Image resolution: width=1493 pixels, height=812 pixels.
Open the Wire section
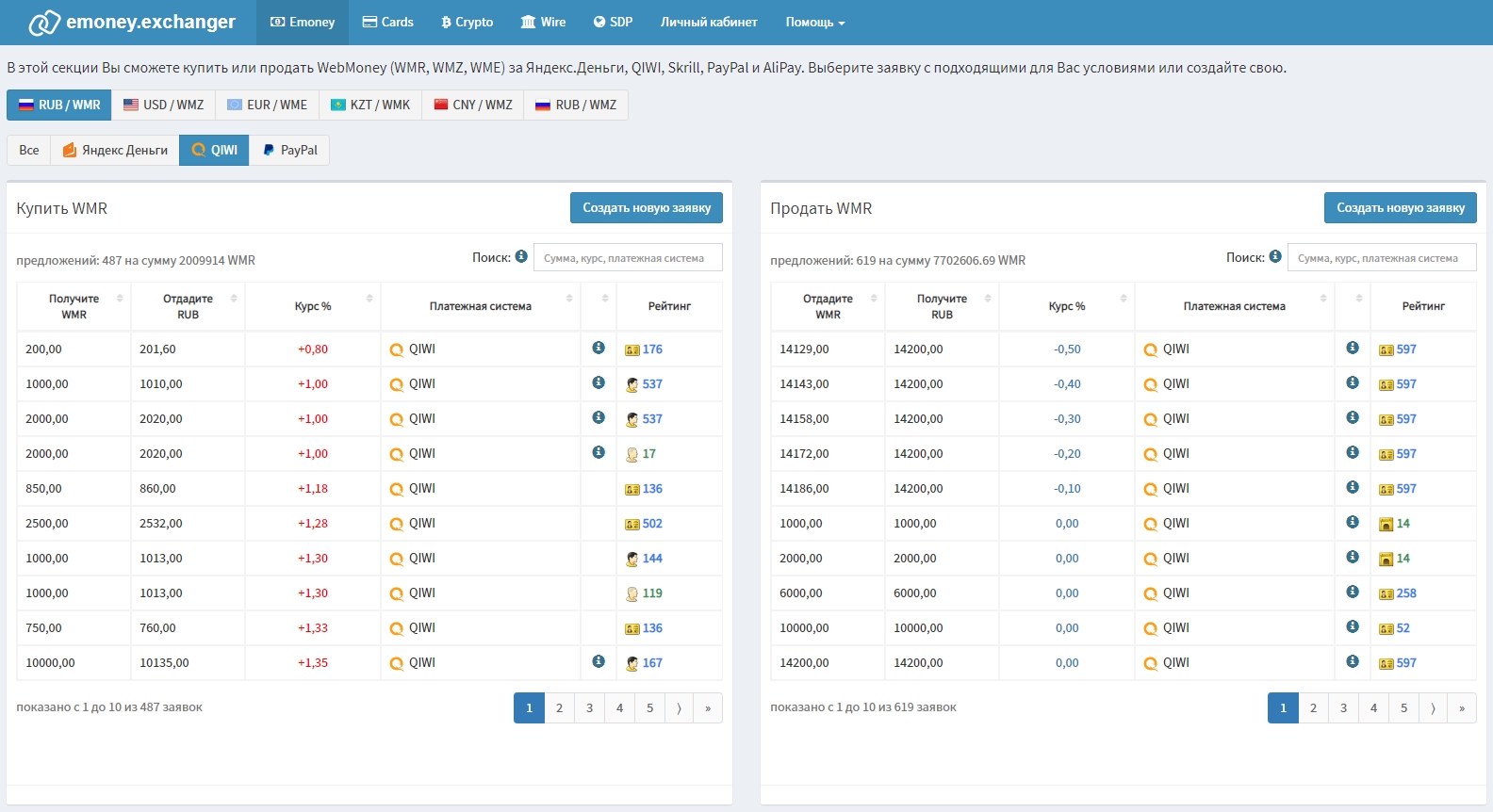[x=544, y=23]
